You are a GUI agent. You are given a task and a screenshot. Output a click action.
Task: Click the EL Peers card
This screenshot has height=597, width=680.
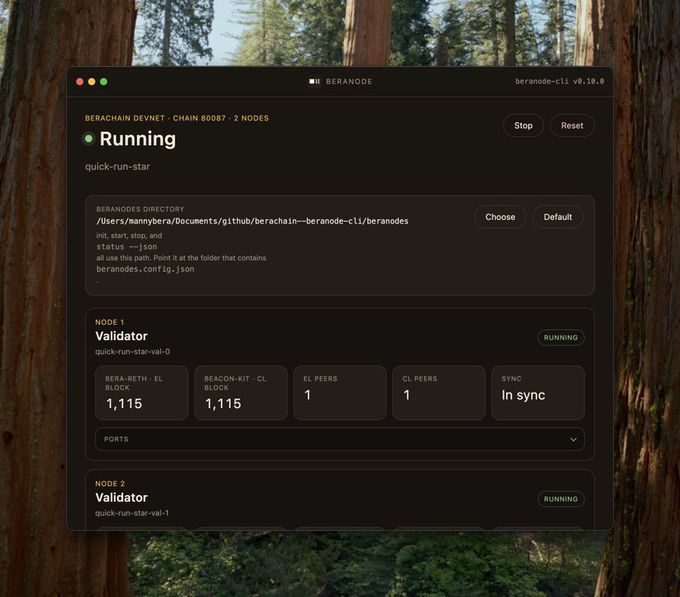[x=340, y=393]
